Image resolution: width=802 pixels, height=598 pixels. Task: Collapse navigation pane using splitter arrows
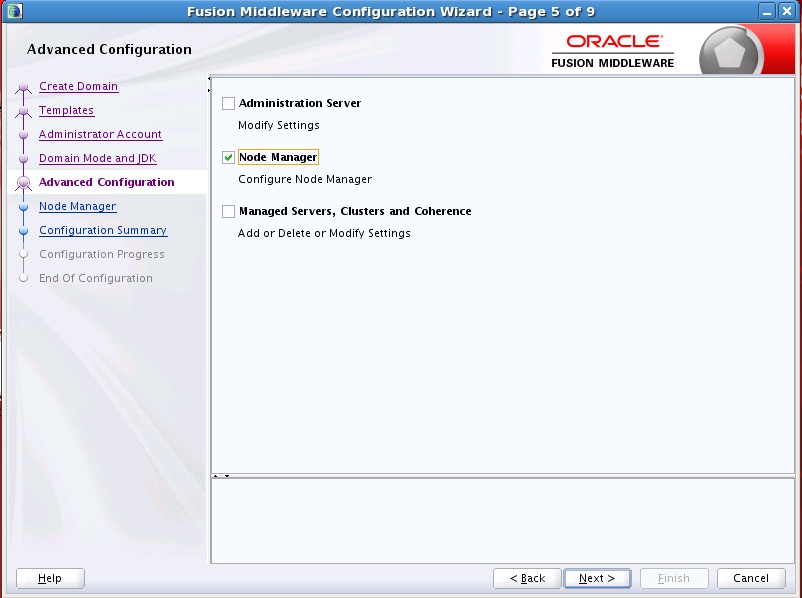pos(209,78)
